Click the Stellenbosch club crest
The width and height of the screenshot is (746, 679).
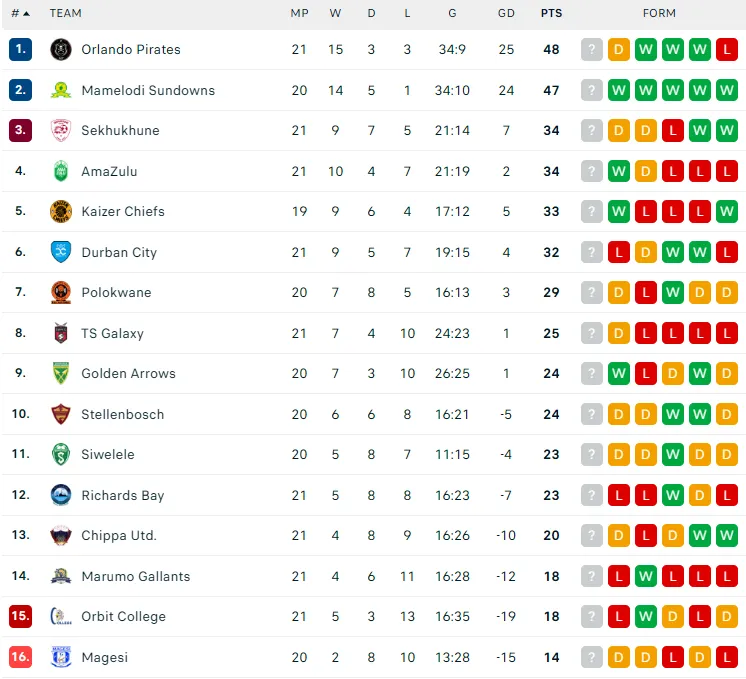(61, 414)
